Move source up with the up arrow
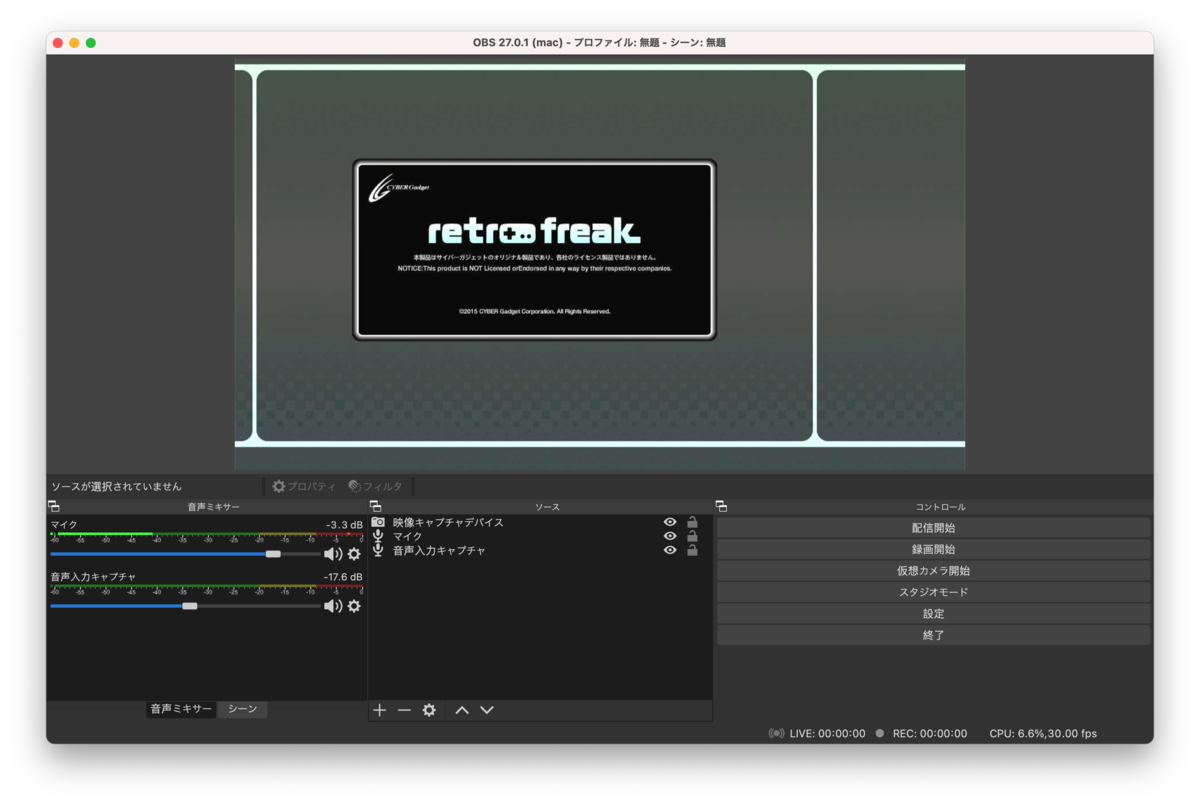 click(x=462, y=710)
